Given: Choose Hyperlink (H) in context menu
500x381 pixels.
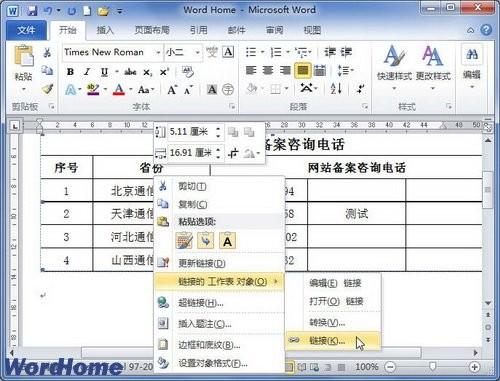Looking at the screenshot, I should coord(219,303).
